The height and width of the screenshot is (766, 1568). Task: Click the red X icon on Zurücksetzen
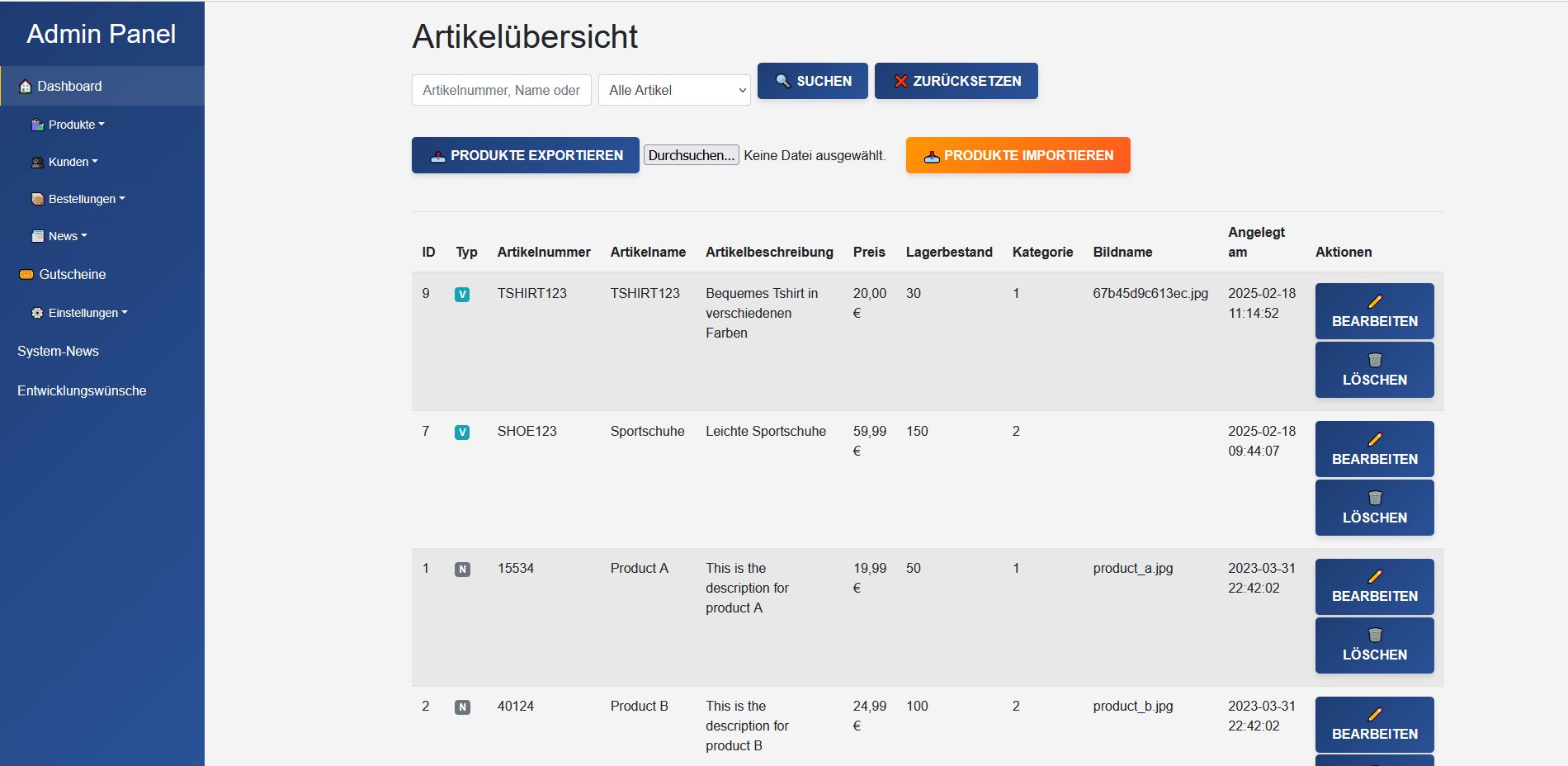[900, 81]
